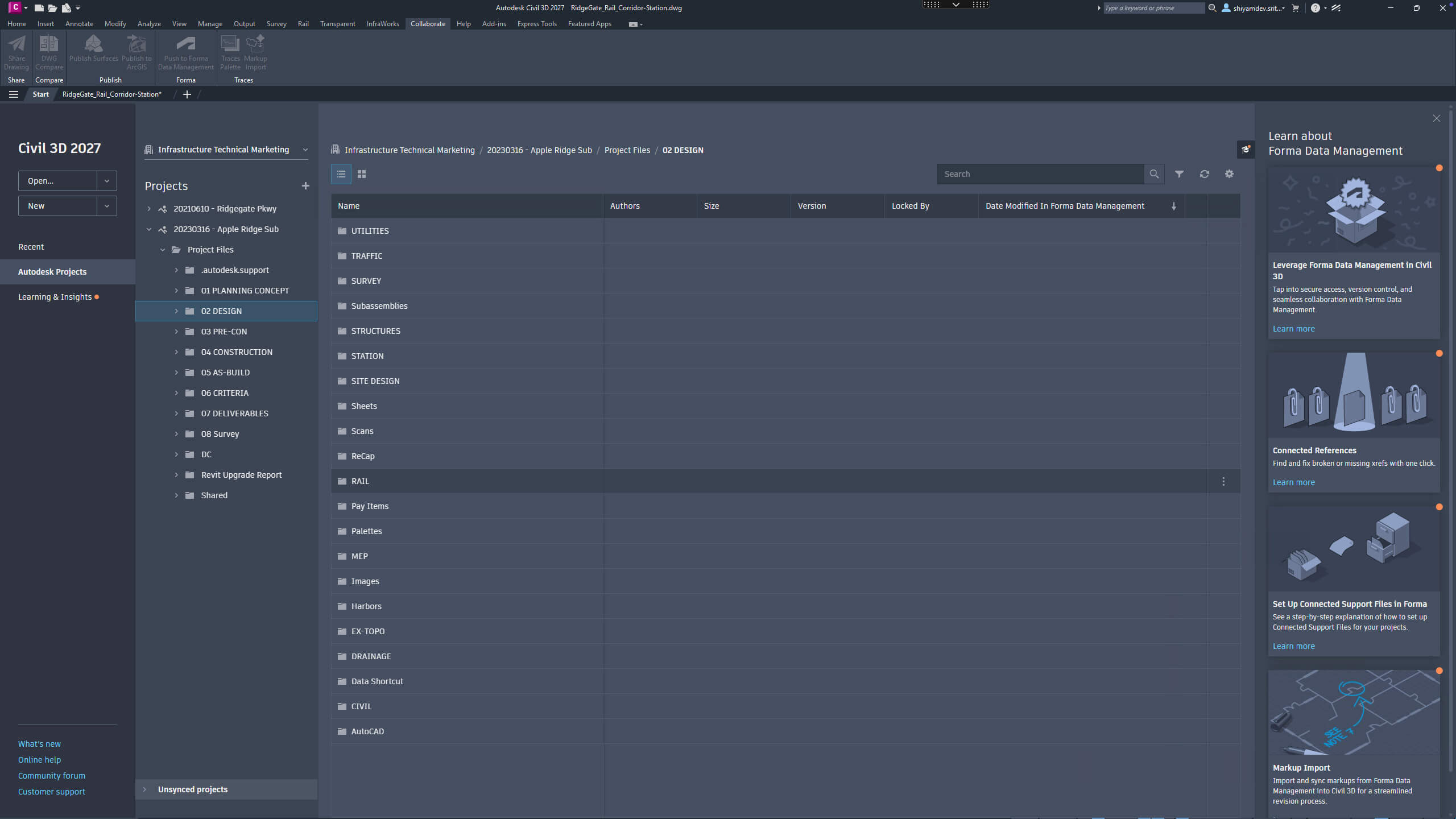Sort by the Name column header
The height and width of the screenshot is (819, 1456).
coord(467,206)
